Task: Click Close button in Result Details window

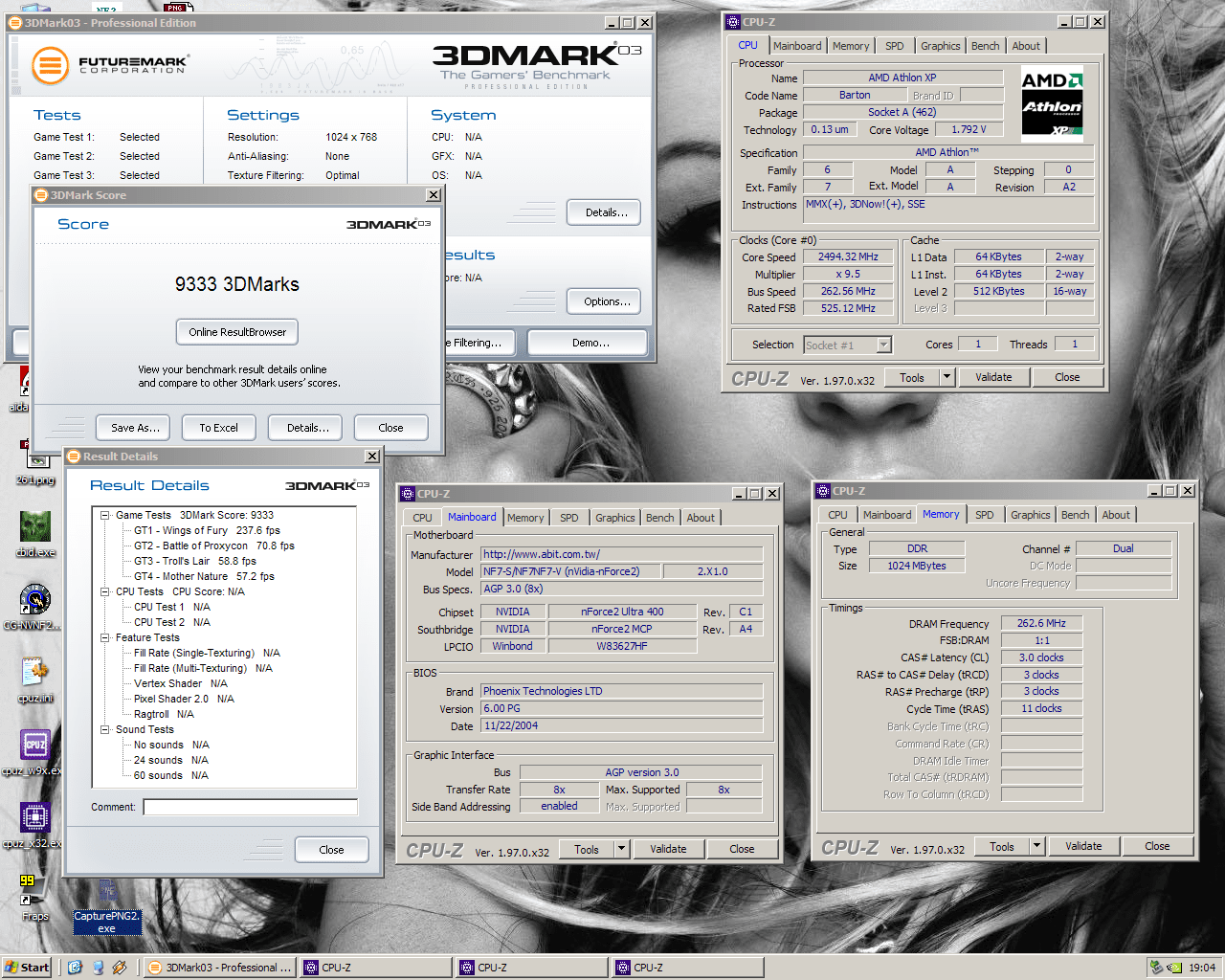Action: click(x=331, y=850)
